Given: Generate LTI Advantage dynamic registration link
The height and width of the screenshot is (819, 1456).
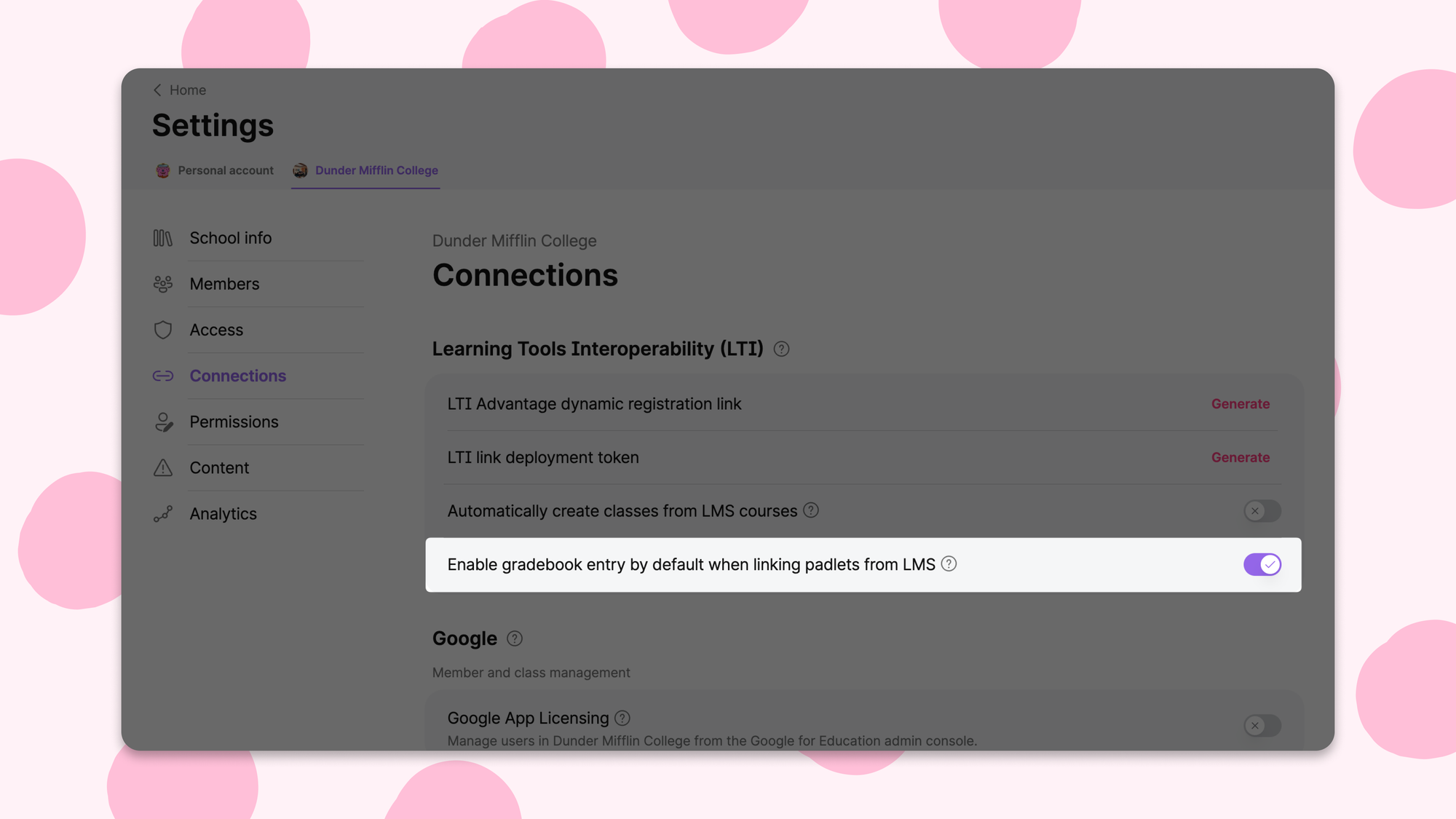Looking at the screenshot, I should pyautogui.click(x=1240, y=404).
